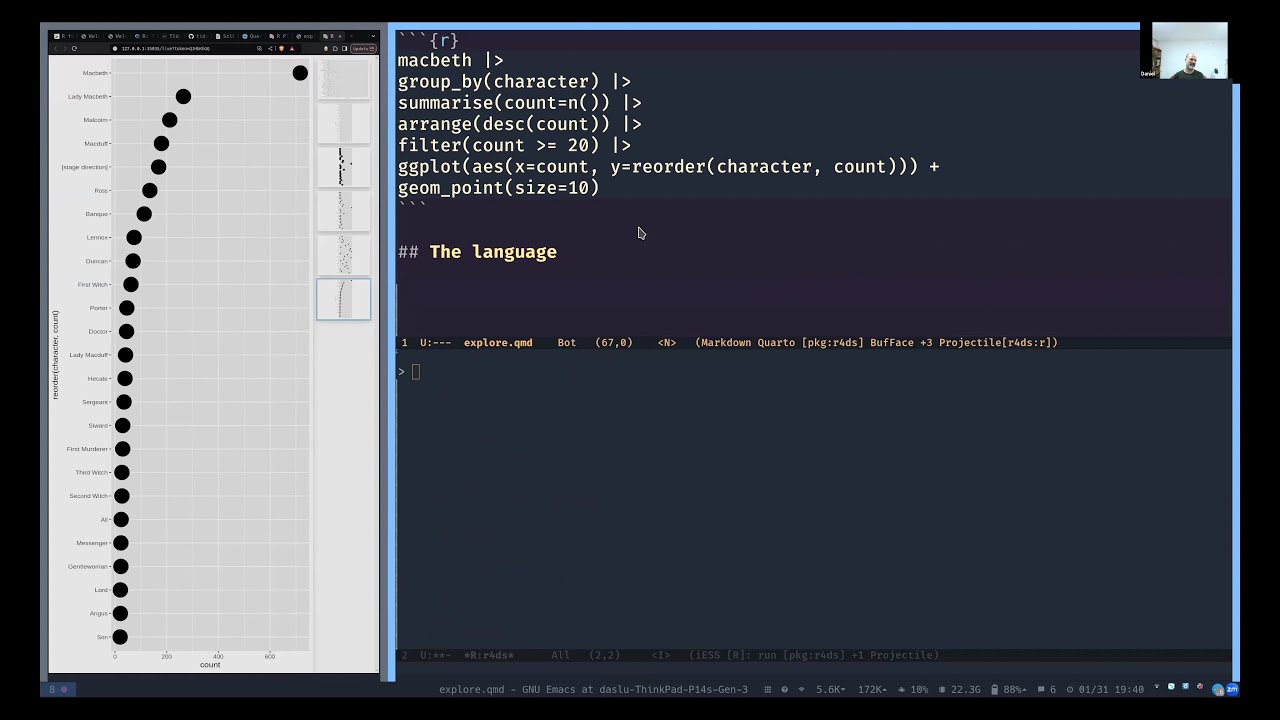
Task: Click the 01/31 19:40 clock
Action: (x=1105, y=689)
